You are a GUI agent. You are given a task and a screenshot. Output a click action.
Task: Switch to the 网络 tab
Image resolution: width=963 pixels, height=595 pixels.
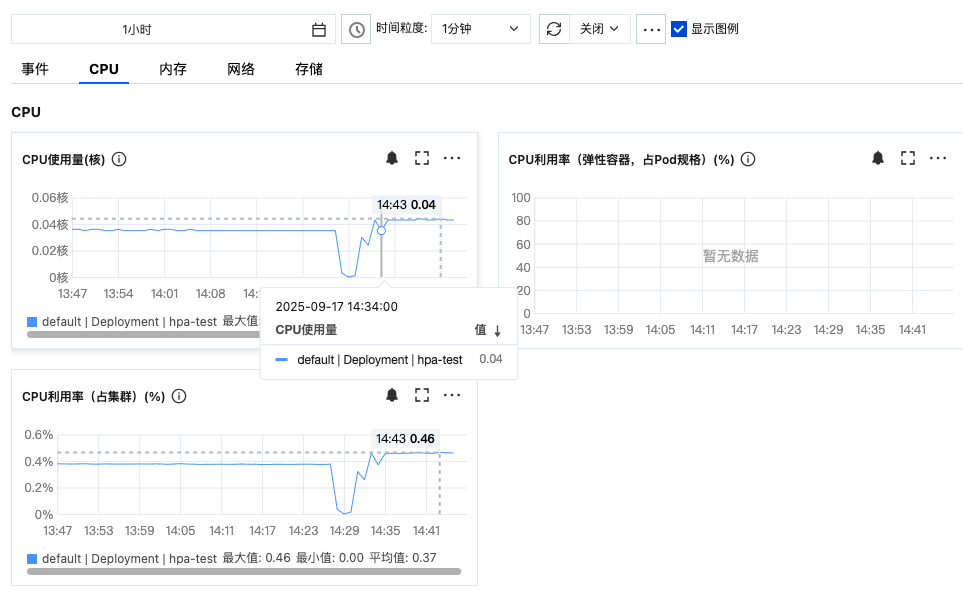[241, 69]
